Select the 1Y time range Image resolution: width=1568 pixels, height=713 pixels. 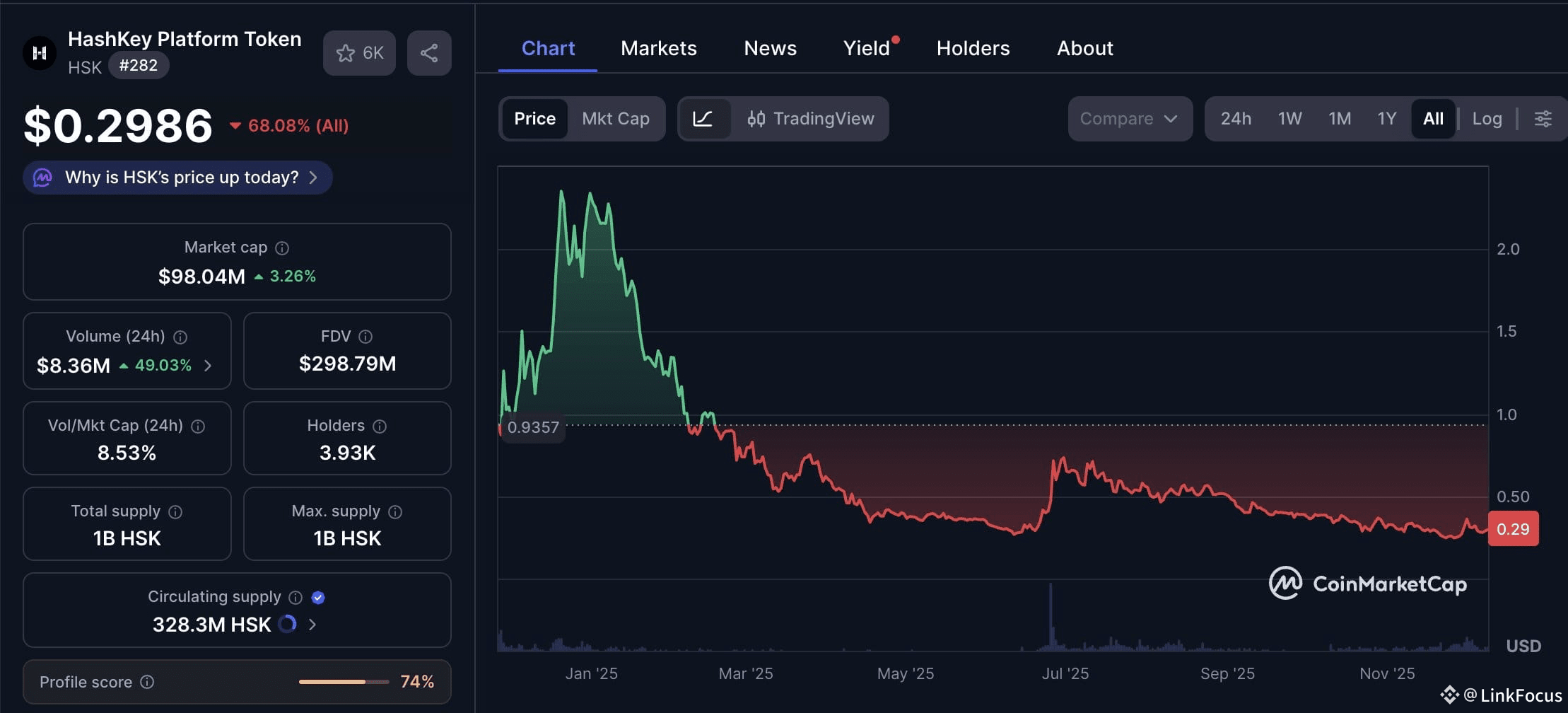pyautogui.click(x=1387, y=119)
